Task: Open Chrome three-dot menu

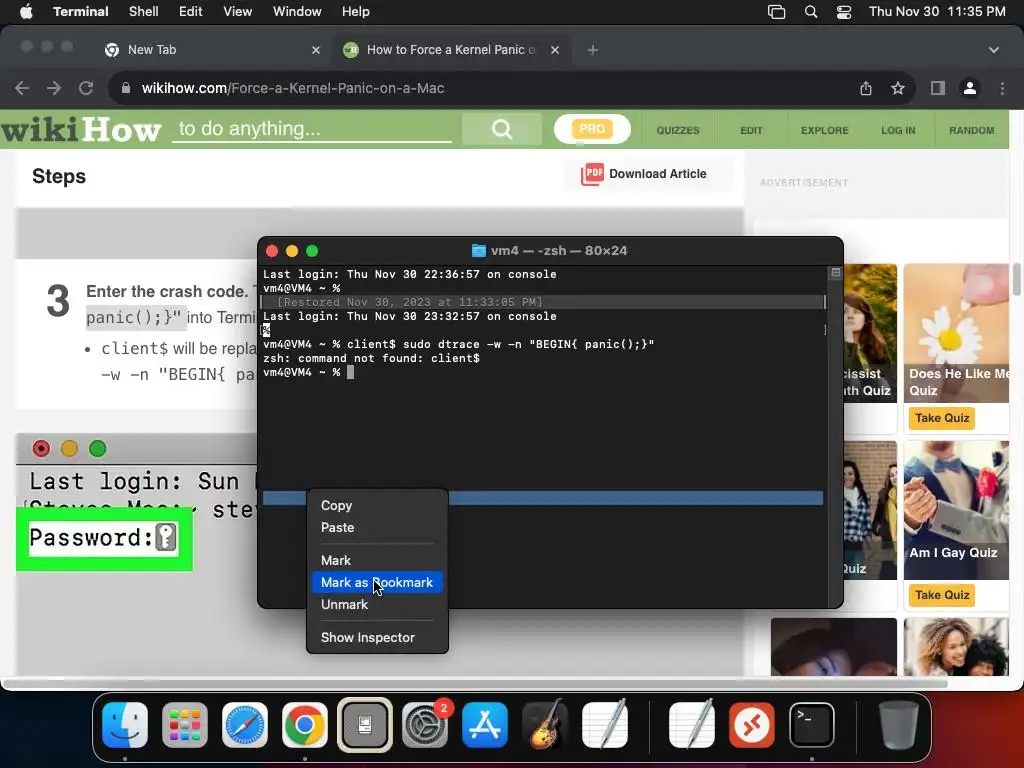Action: point(1002,88)
